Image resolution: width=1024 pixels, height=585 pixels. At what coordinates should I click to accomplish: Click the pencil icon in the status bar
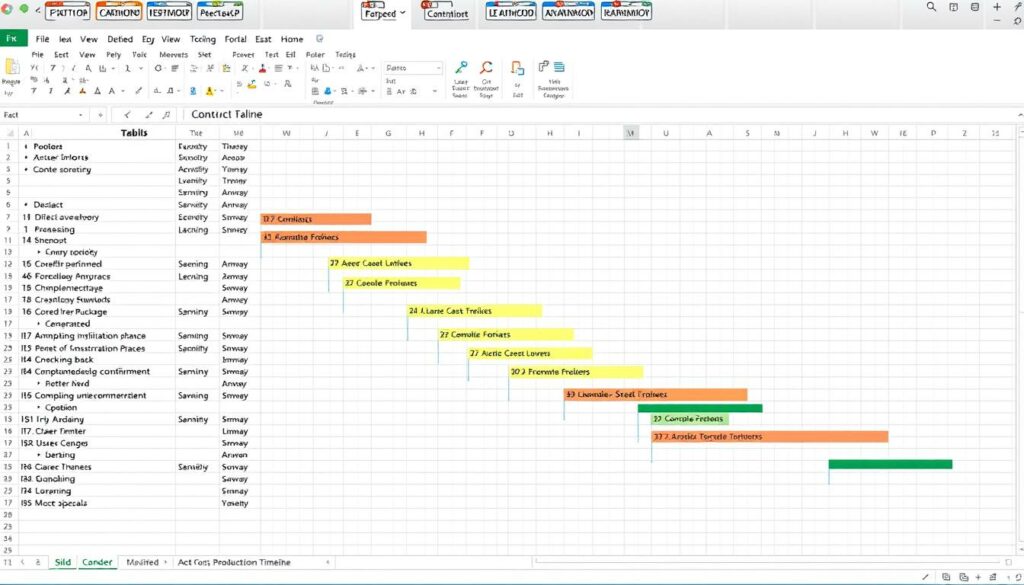pyautogui.click(x=925, y=577)
